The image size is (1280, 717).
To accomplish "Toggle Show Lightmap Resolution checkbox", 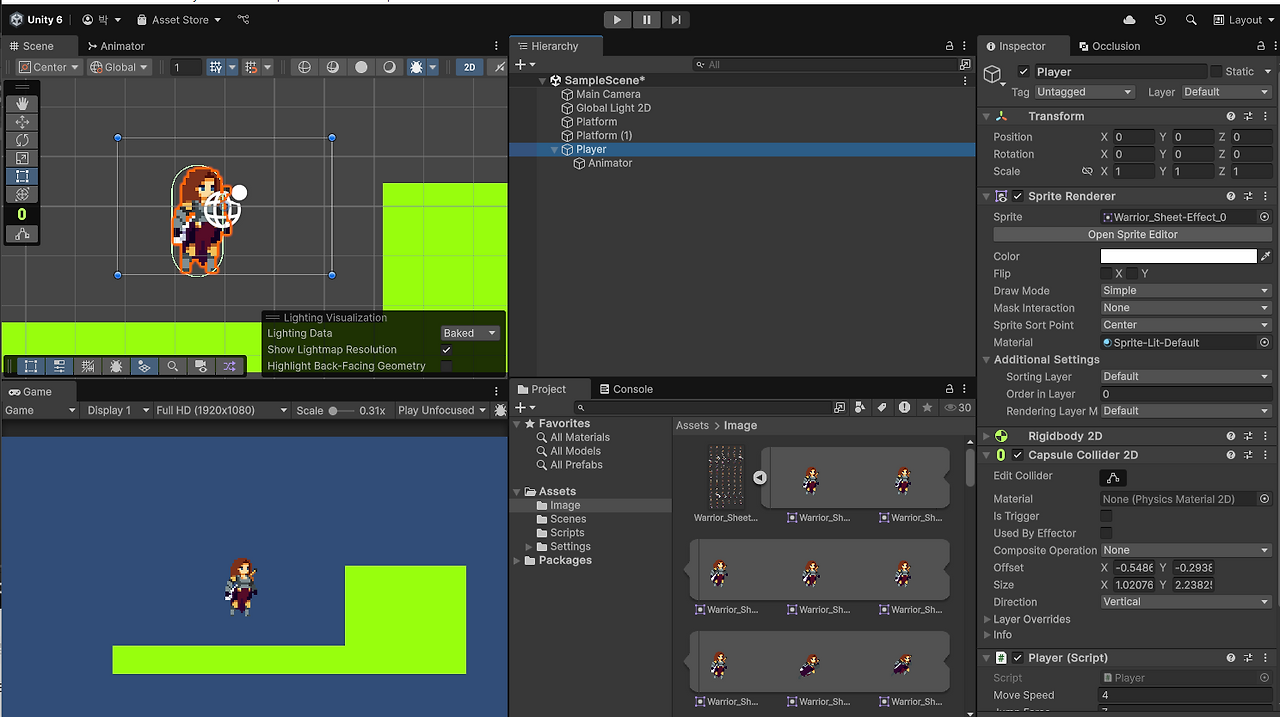I will (446, 350).
